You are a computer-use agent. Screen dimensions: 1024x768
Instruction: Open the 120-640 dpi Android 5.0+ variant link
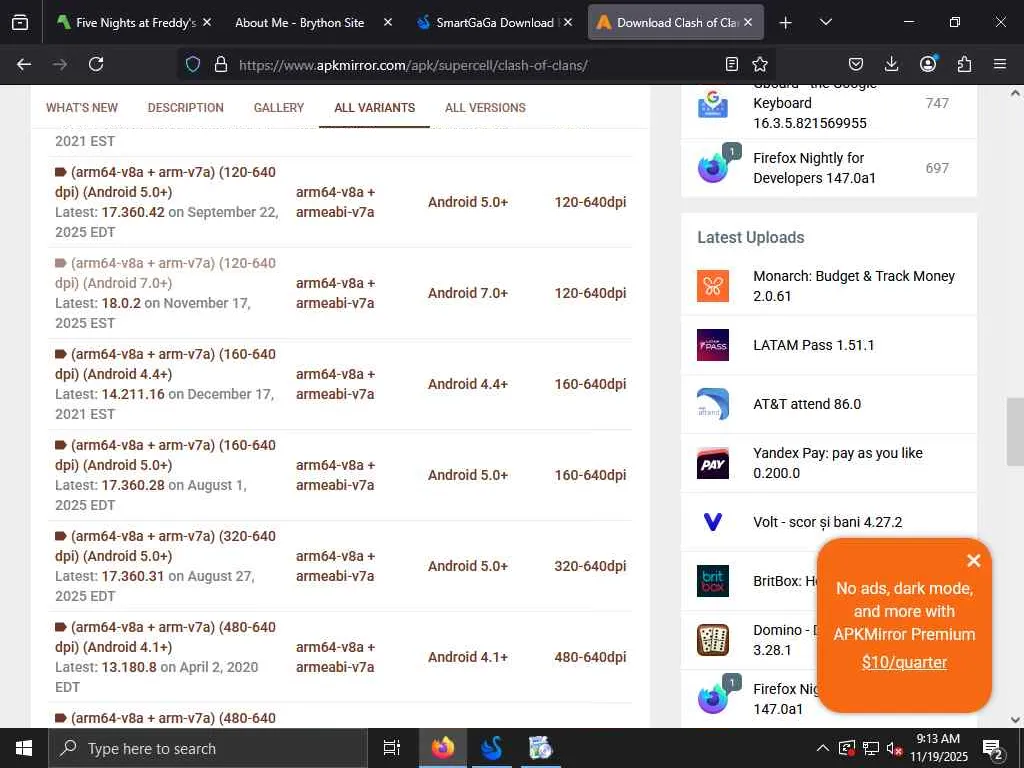[165, 182]
